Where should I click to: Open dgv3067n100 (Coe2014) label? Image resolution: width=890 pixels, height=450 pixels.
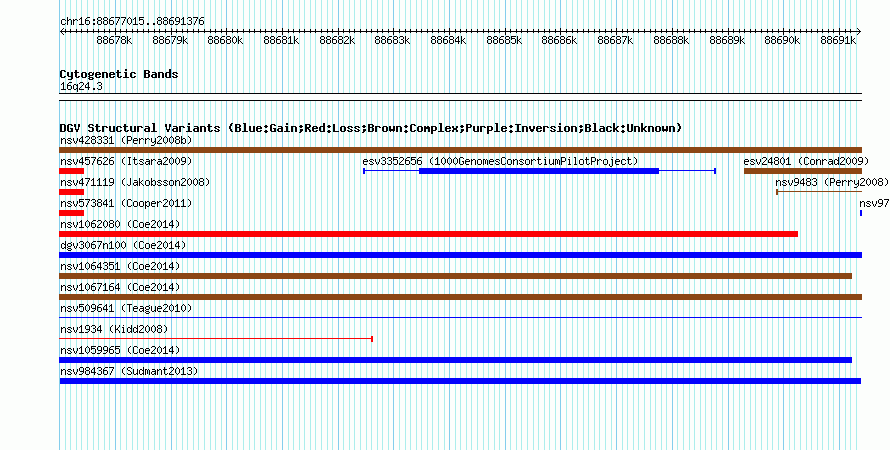123,245
